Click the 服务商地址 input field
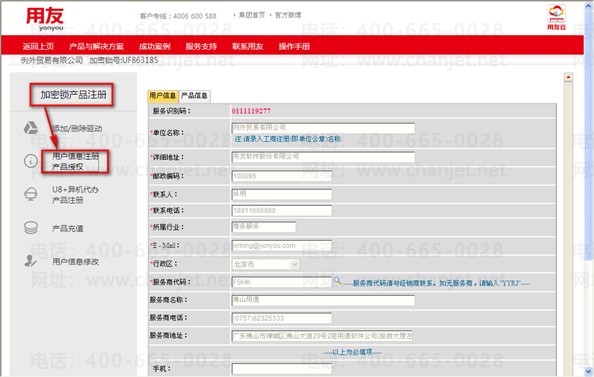The height and width of the screenshot is (377, 594). [x=322, y=336]
